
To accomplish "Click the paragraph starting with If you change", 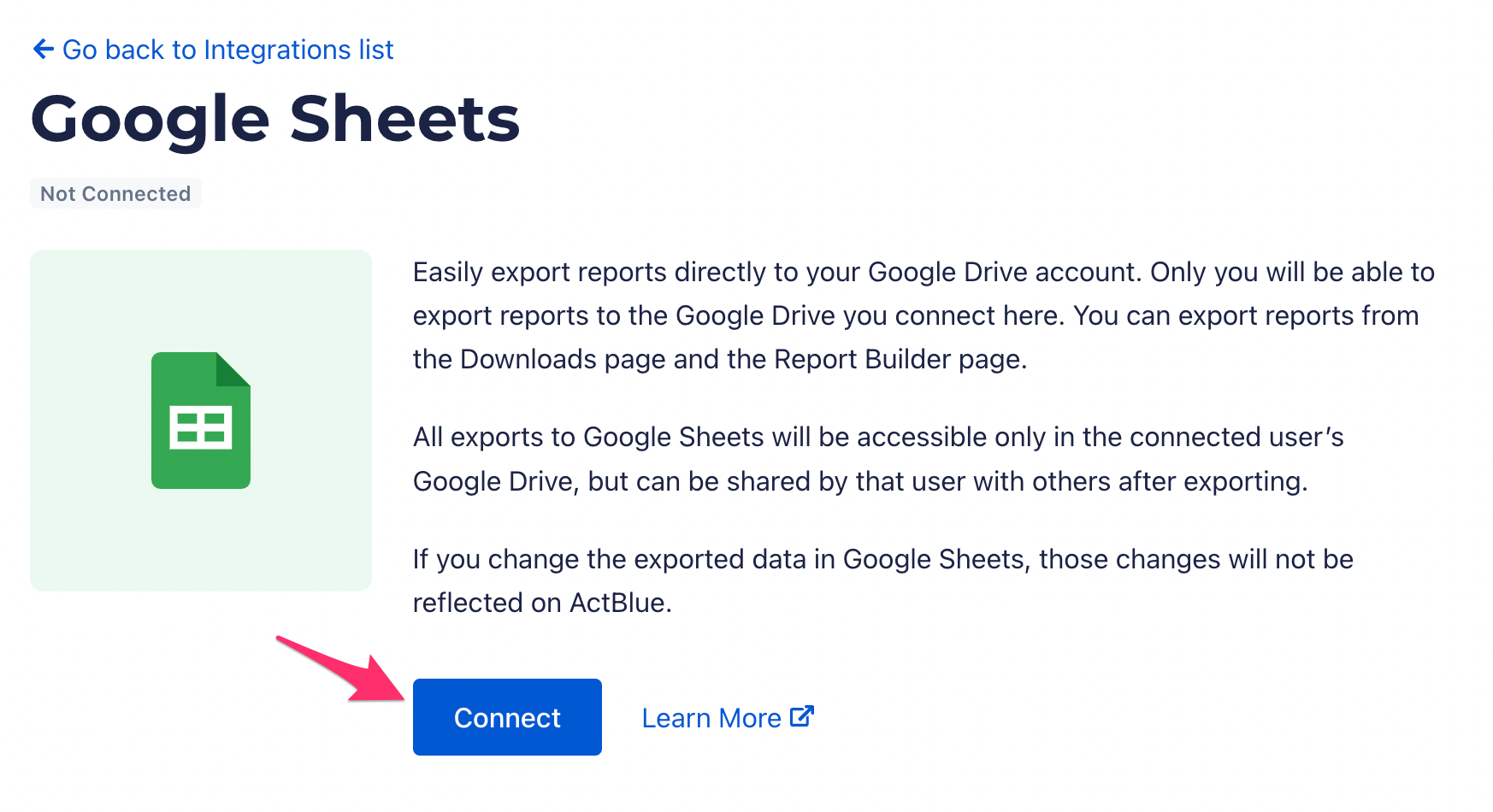I will (882, 580).
